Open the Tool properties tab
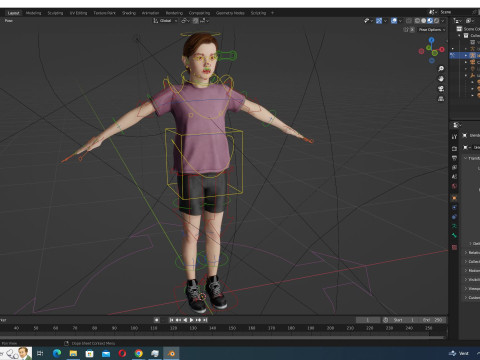The image size is (480, 360). coord(454,137)
